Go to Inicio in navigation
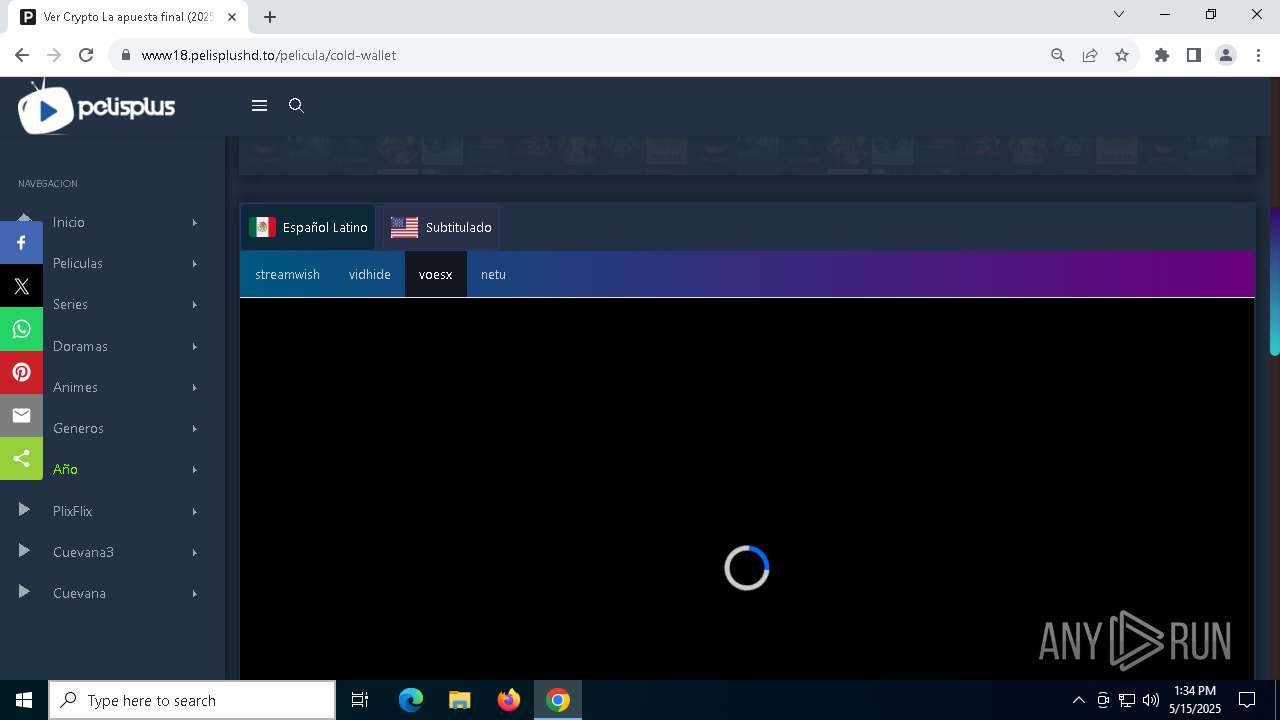This screenshot has height=720, width=1280. (69, 222)
